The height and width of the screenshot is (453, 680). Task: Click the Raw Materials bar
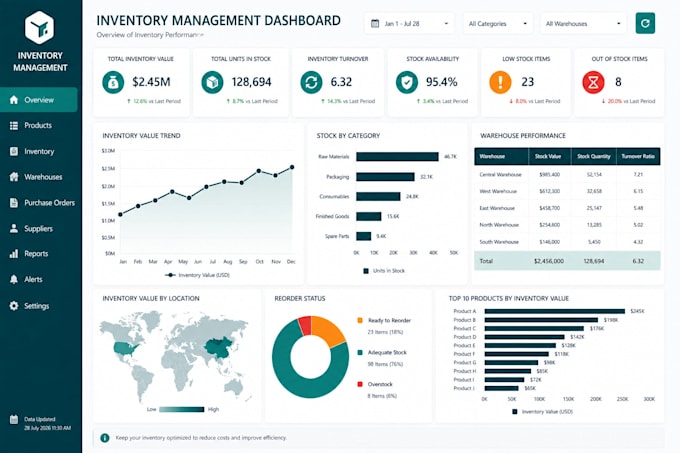coord(397,156)
